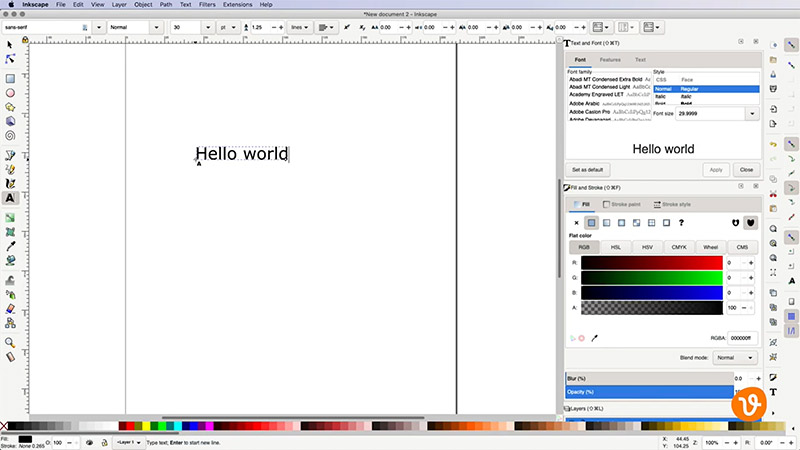800x450 pixels.
Task: Click the subscript toggle in text toolbar
Action: [x=362, y=27]
